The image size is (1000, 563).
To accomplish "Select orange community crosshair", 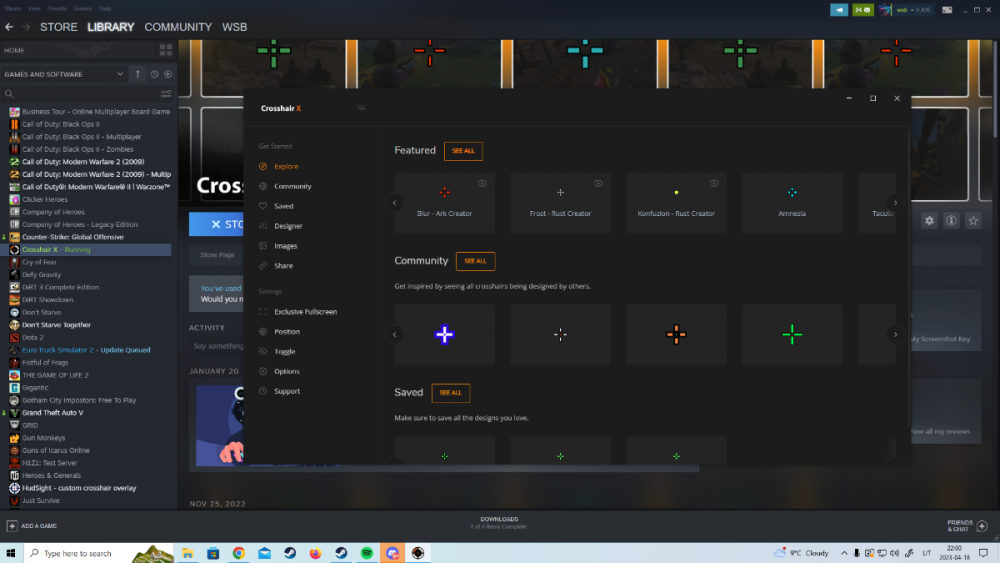I will point(676,334).
